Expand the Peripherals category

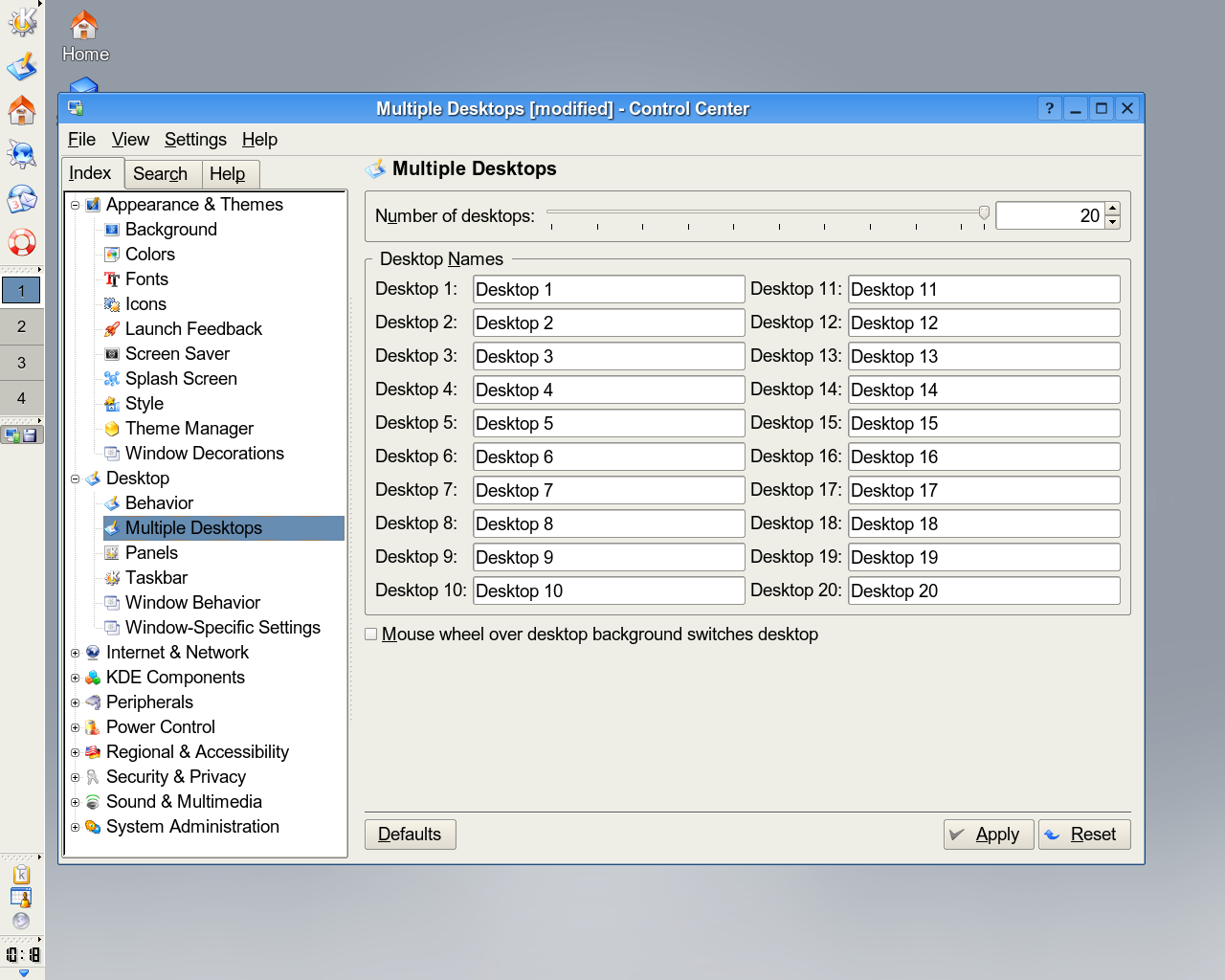(x=75, y=702)
